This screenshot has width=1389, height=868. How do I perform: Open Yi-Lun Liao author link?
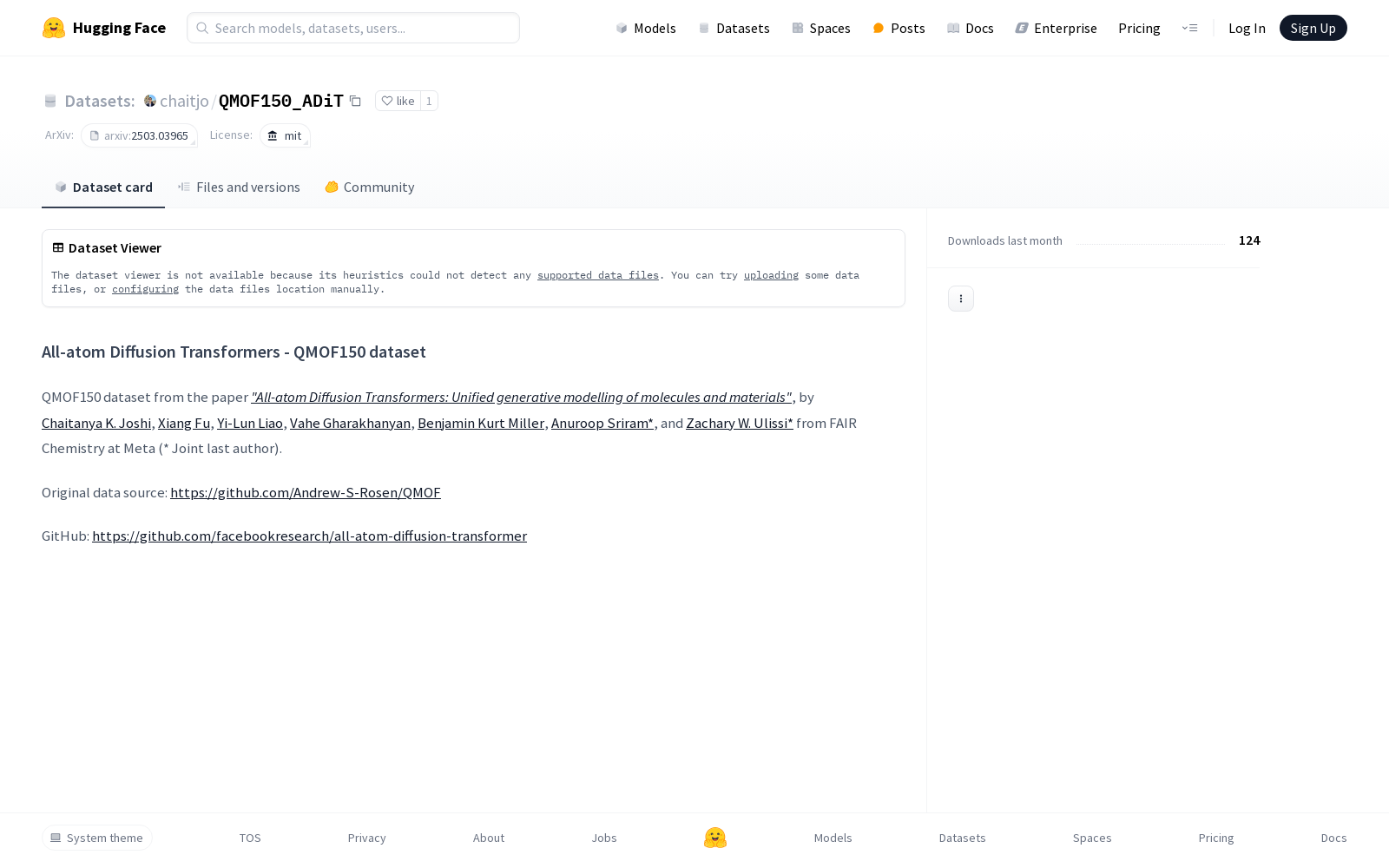pos(250,423)
